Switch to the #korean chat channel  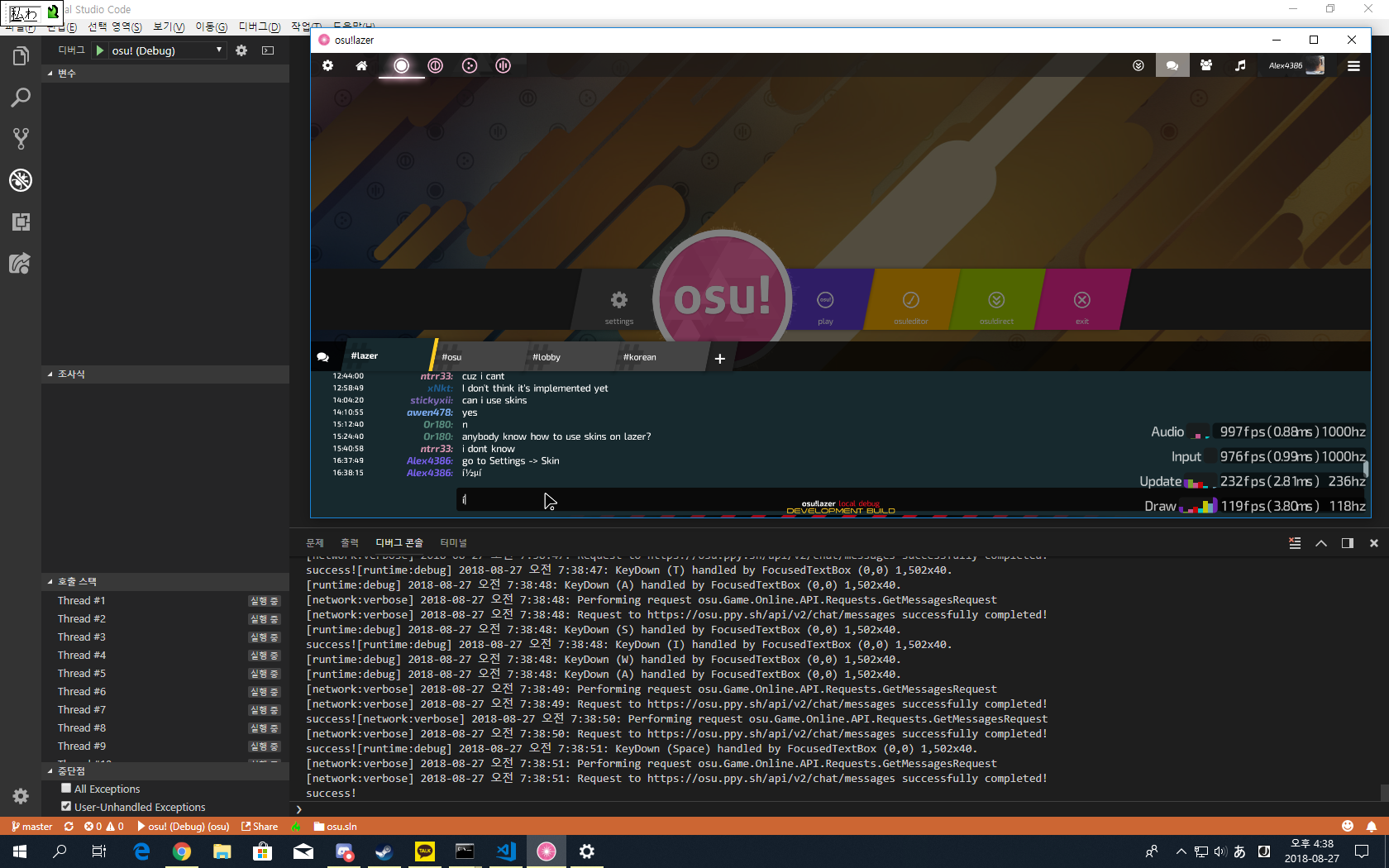[639, 356]
